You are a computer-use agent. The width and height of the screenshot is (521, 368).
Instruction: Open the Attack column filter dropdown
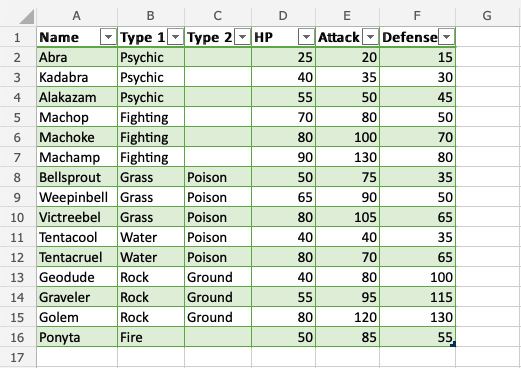(370, 37)
